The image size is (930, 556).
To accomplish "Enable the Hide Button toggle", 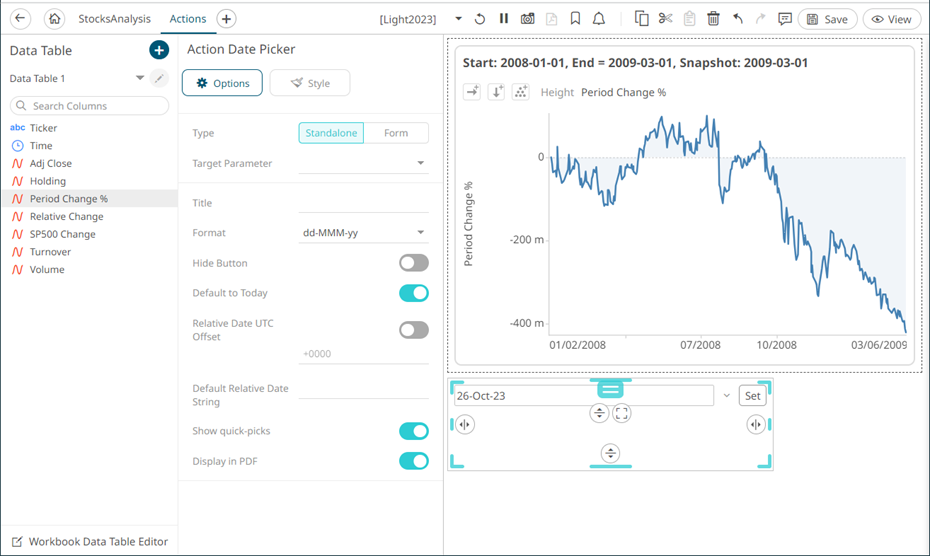I will tap(413, 263).
